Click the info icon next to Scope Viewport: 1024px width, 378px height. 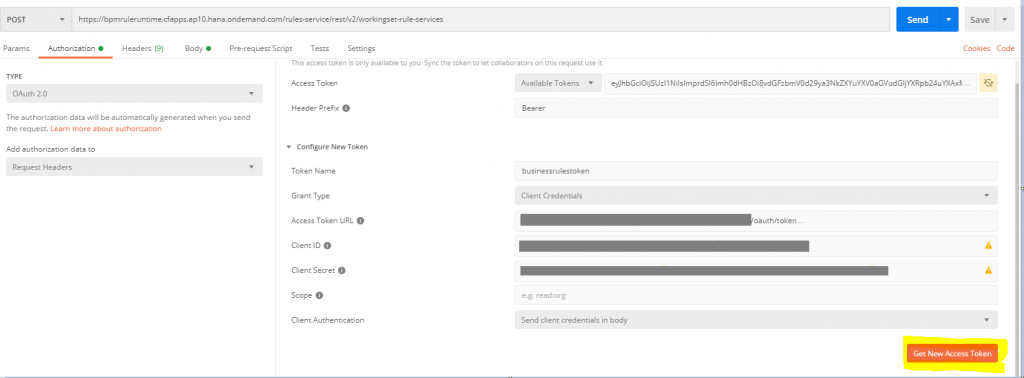[319, 295]
